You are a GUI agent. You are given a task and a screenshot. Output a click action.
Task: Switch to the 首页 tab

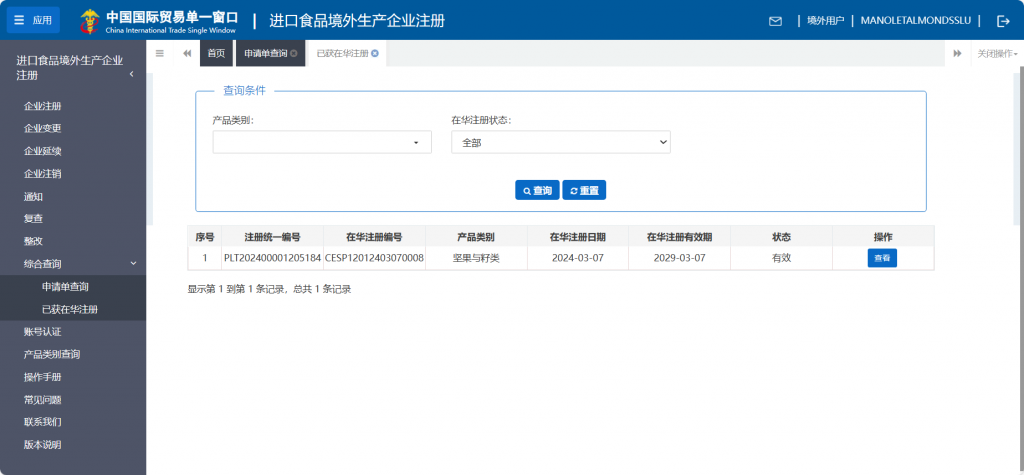pos(216,54)
